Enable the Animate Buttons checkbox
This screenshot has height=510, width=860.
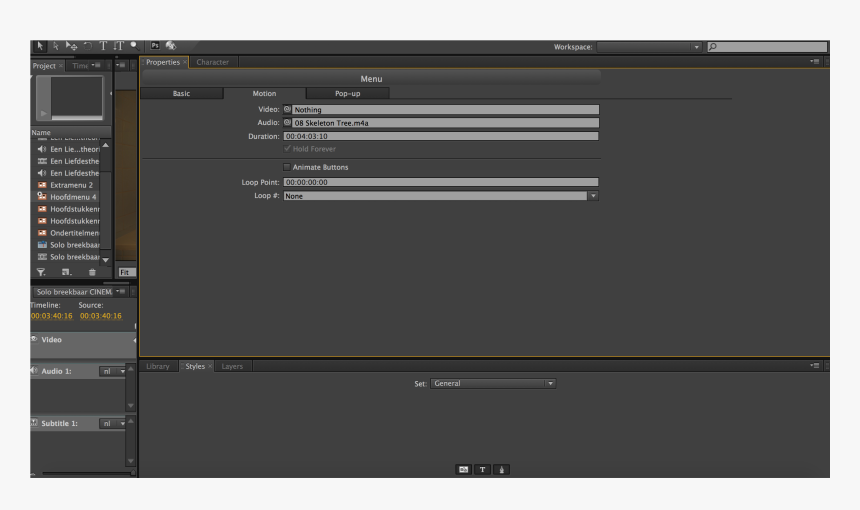point(288,167)
